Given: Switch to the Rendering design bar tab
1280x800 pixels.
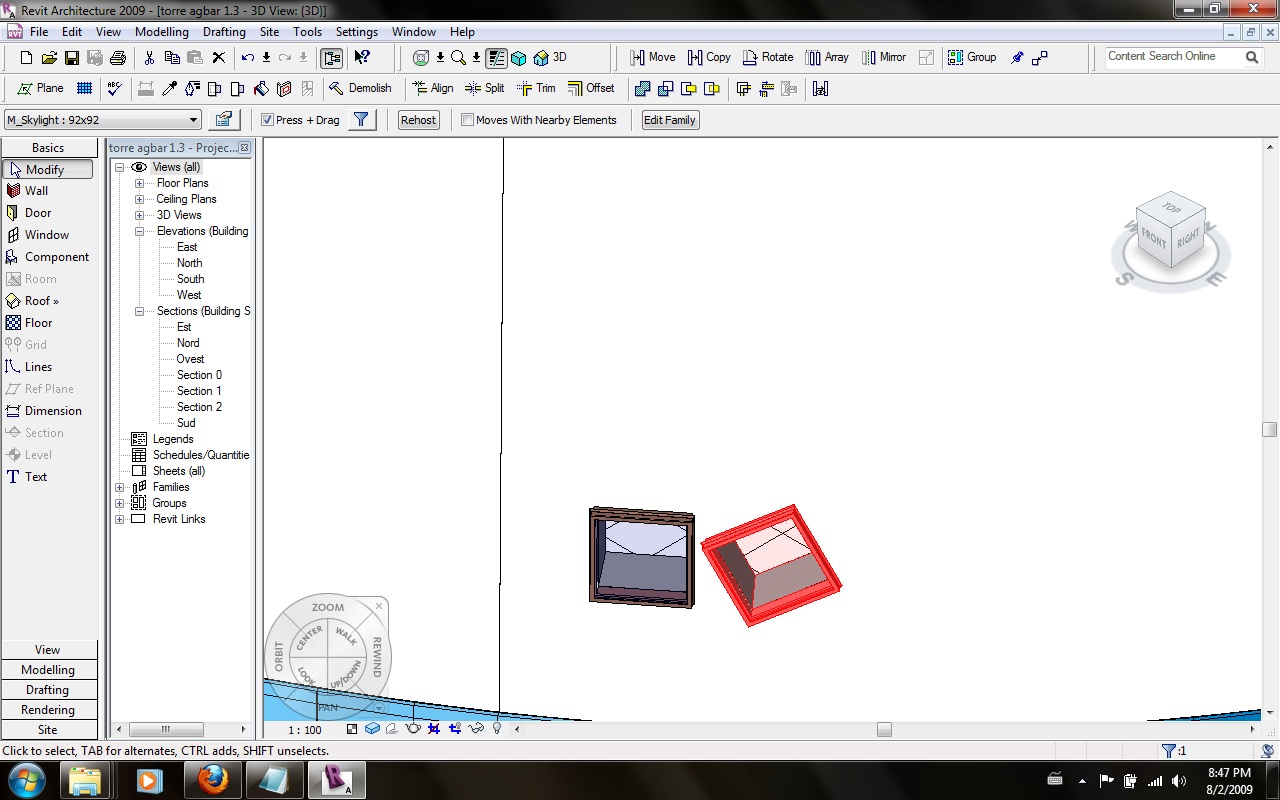Looking at the screenshot, I should click(48, 710).
